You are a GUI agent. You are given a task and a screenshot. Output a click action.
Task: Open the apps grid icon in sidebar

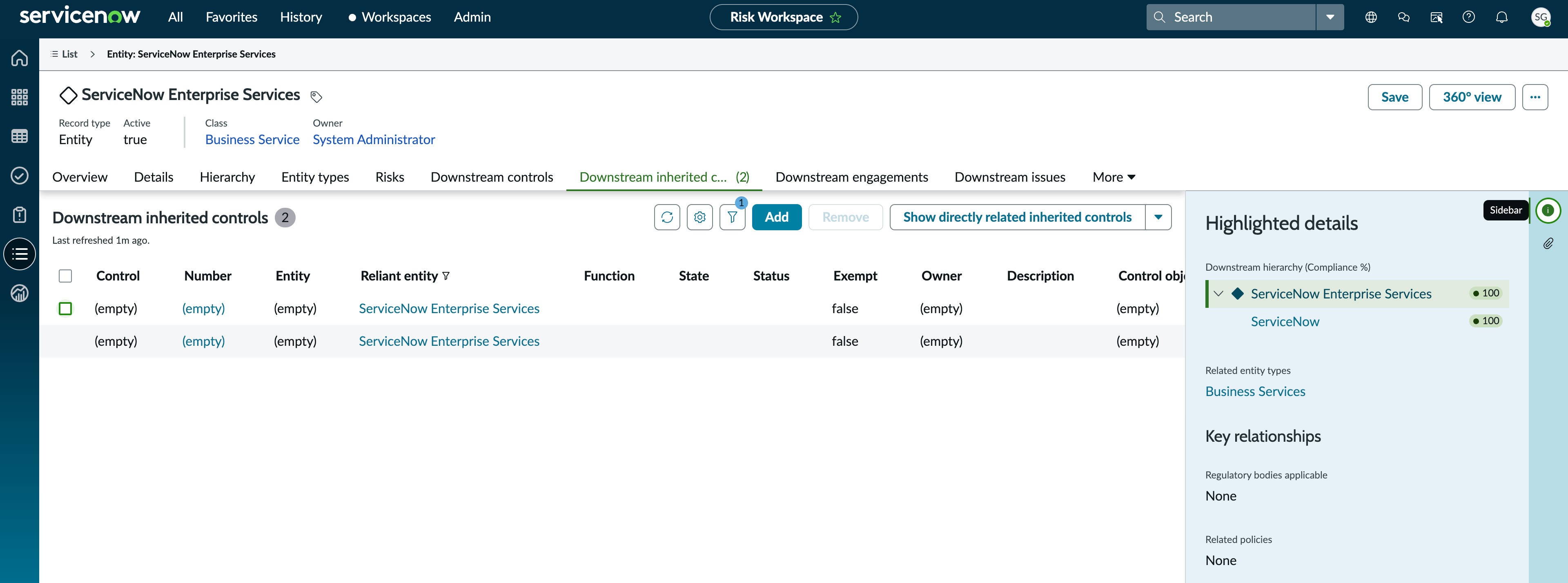click(x=20, y=97)
